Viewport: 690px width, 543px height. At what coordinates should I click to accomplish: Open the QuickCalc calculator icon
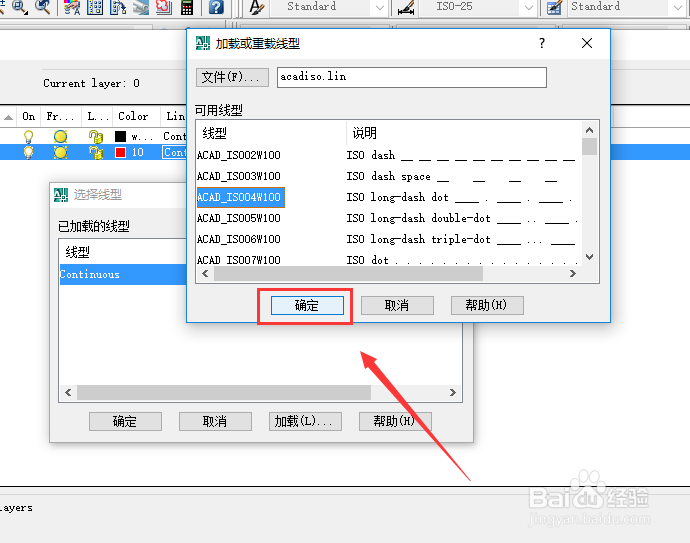(187, 7)
